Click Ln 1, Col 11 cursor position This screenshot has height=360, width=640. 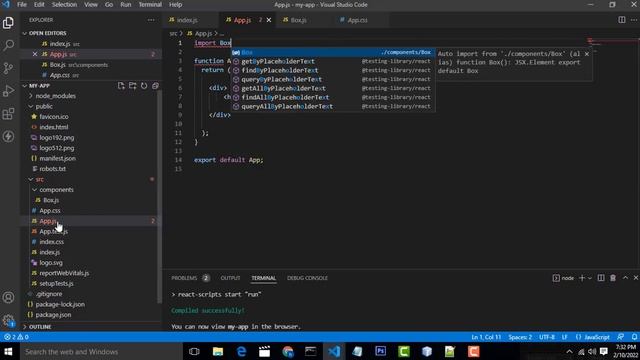486,337
